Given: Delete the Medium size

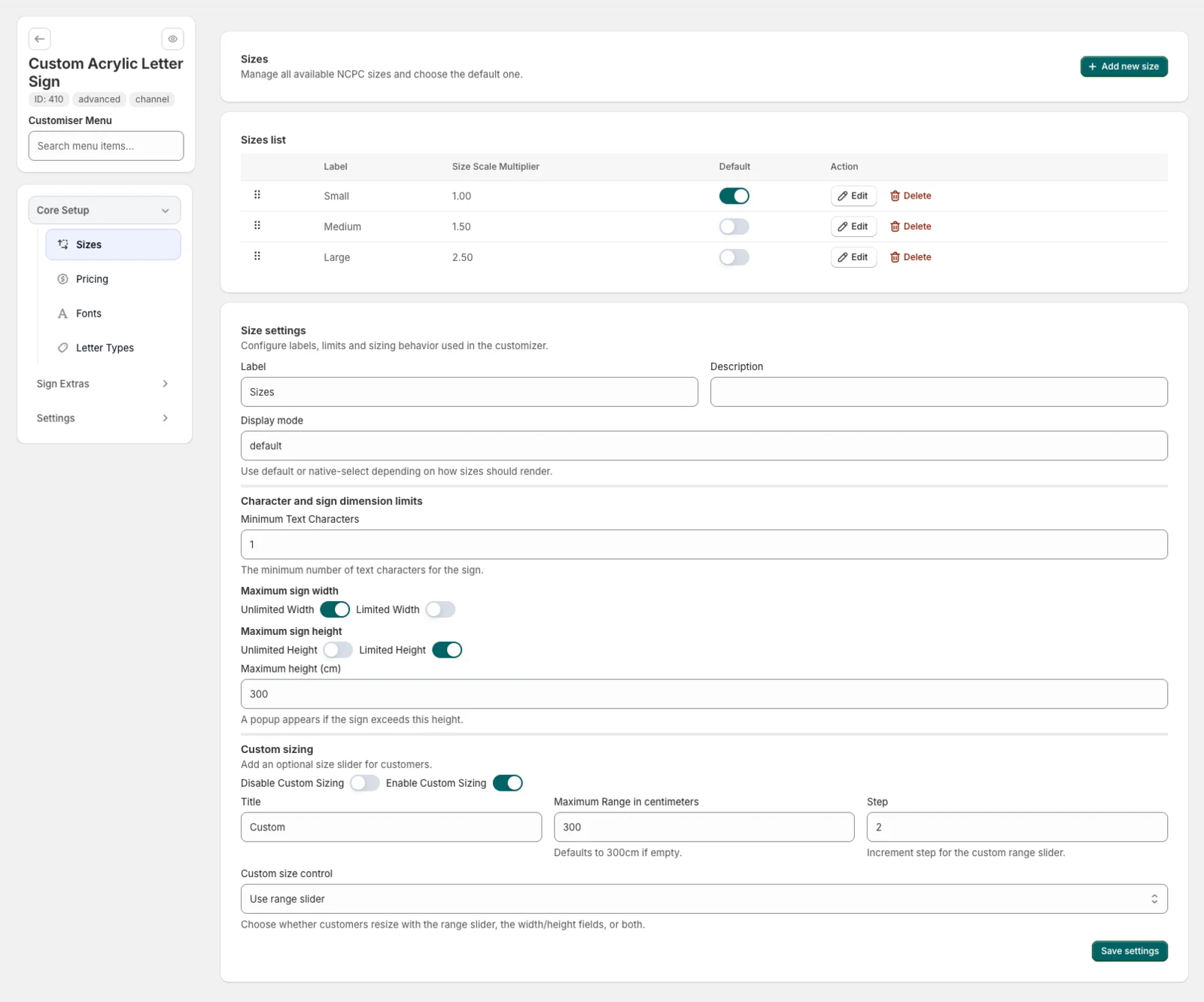Looking at the screenshot, I should click(911, 226).
